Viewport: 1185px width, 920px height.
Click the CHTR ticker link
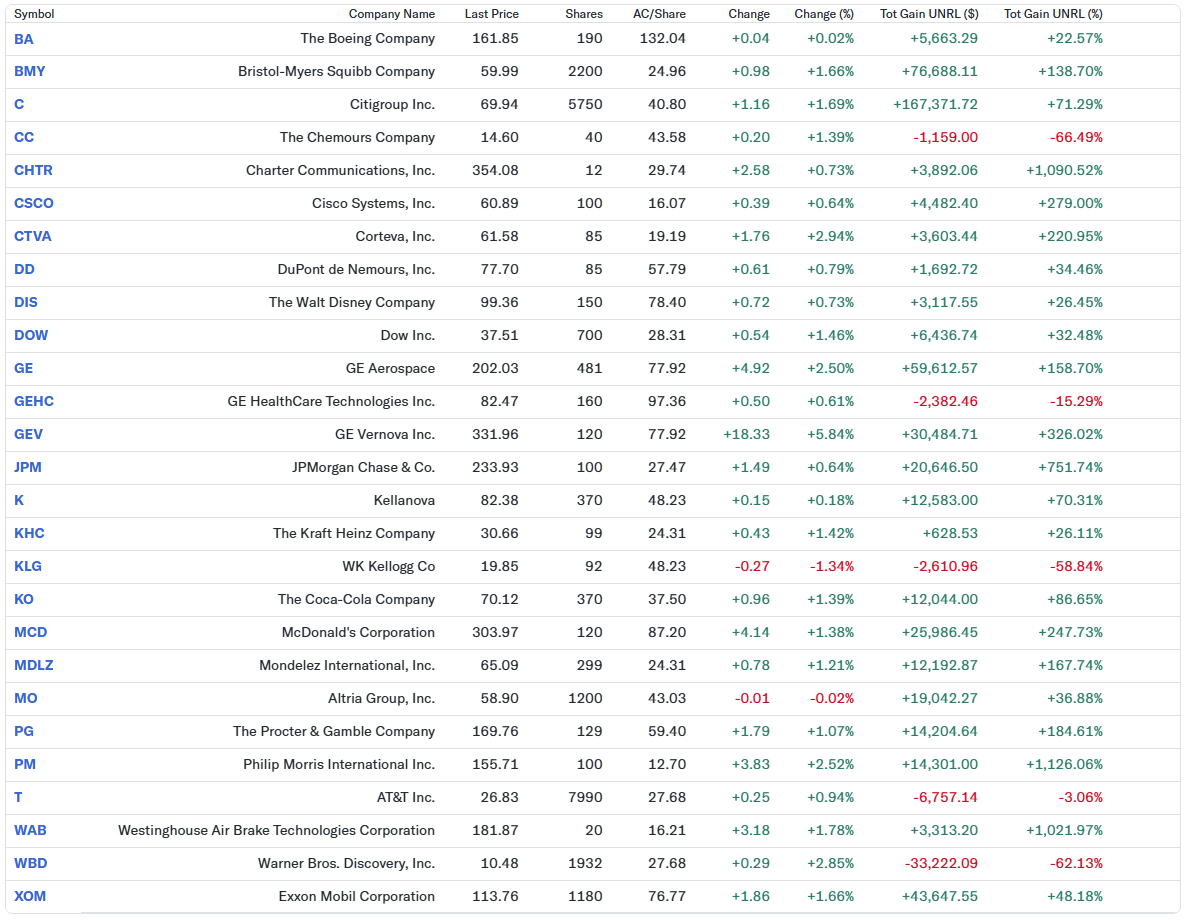coord(33,170)
